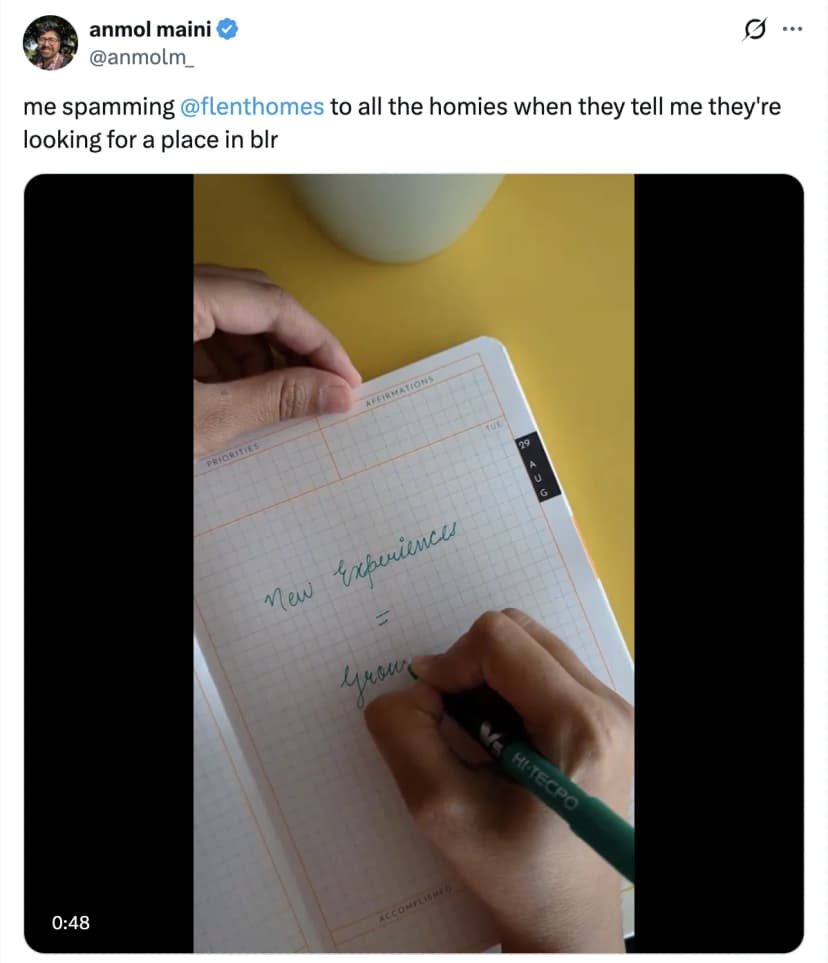This screenshot has width=828, height=963.
Task: Click the AFFIRMATIONS heading on the notebook
Action: pyautogui.click(x=400, y=391)
